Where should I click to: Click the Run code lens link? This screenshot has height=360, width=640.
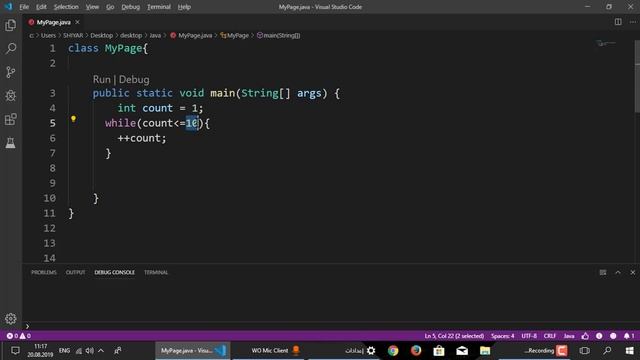(102, 79)
